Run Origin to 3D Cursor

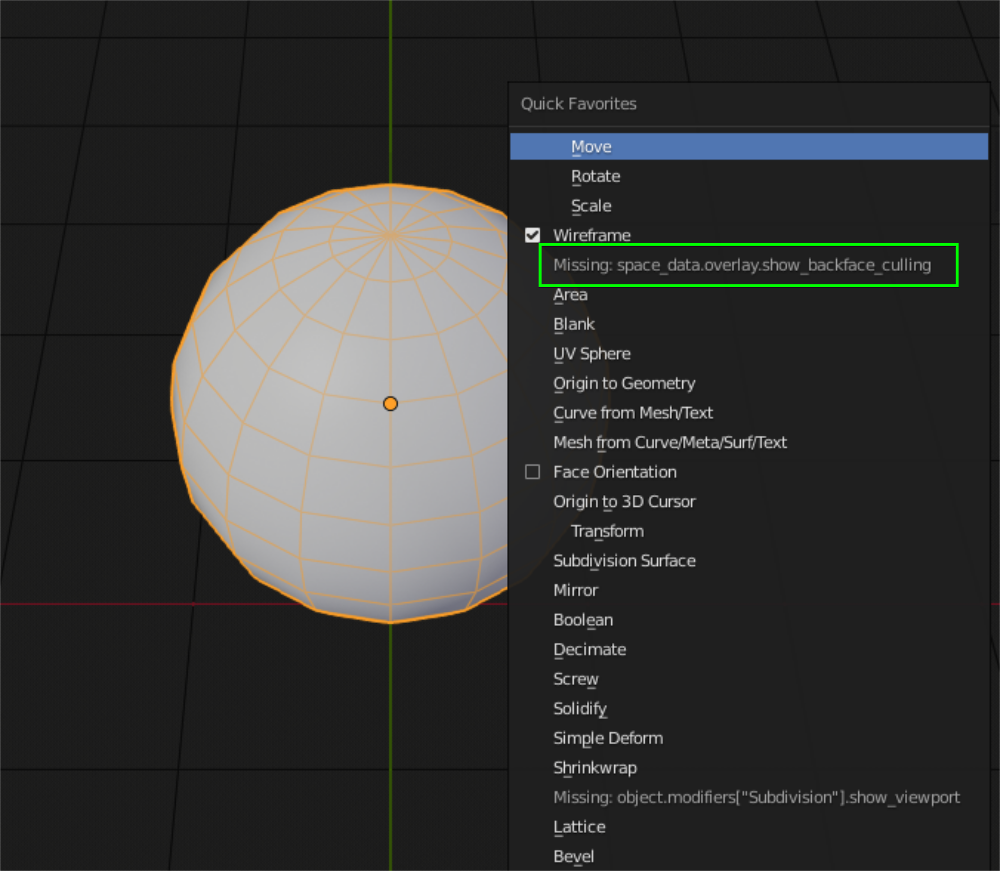(x=749, y=502)
